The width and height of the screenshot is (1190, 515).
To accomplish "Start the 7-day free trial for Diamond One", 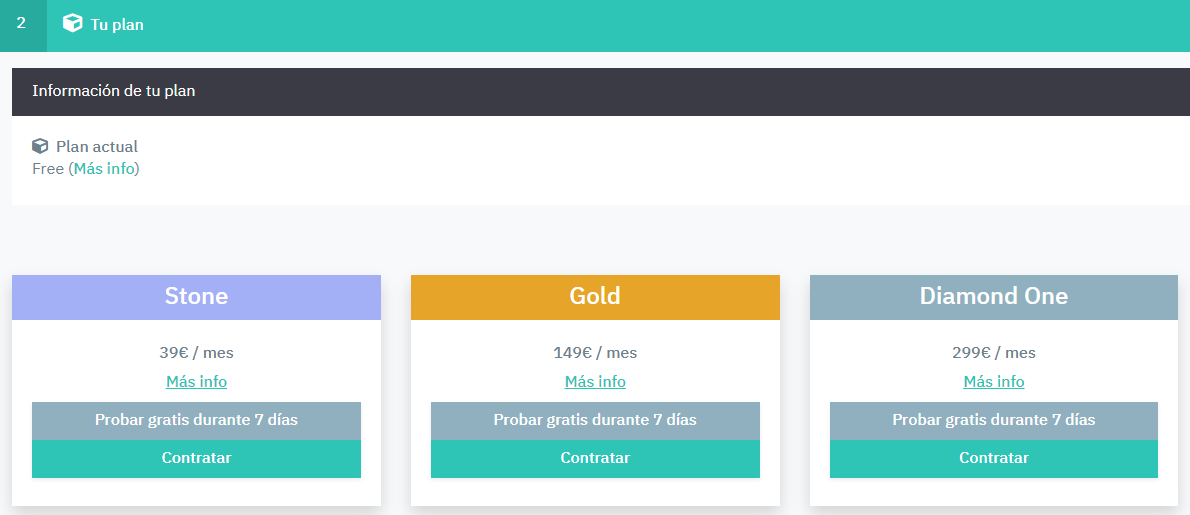I will [x=993, y=420].
